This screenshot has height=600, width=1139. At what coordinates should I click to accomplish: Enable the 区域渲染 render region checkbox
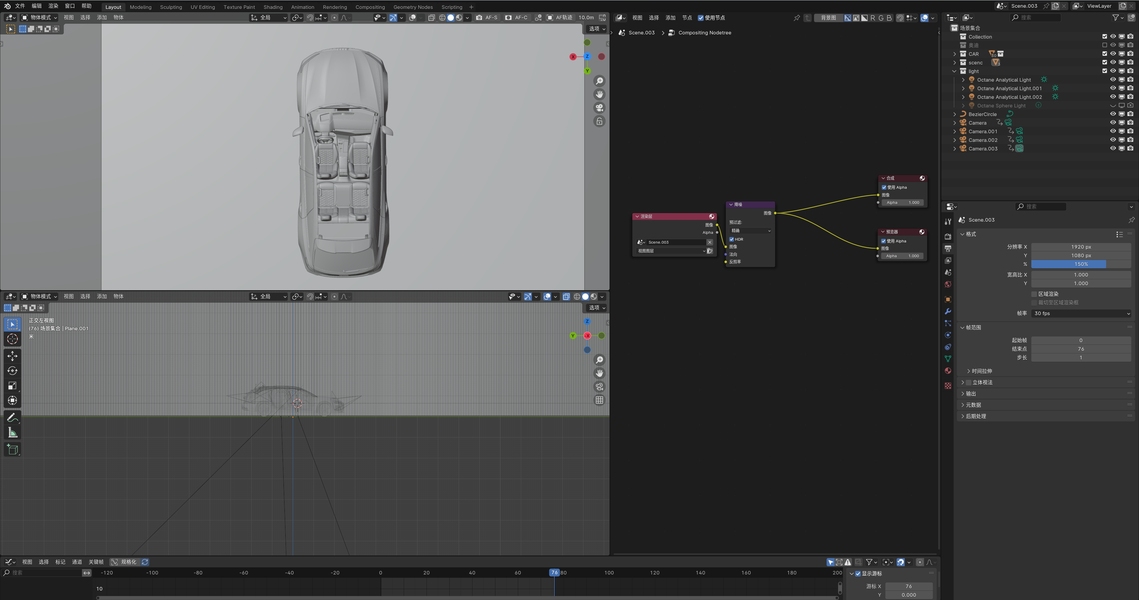tap(1034, 294)
